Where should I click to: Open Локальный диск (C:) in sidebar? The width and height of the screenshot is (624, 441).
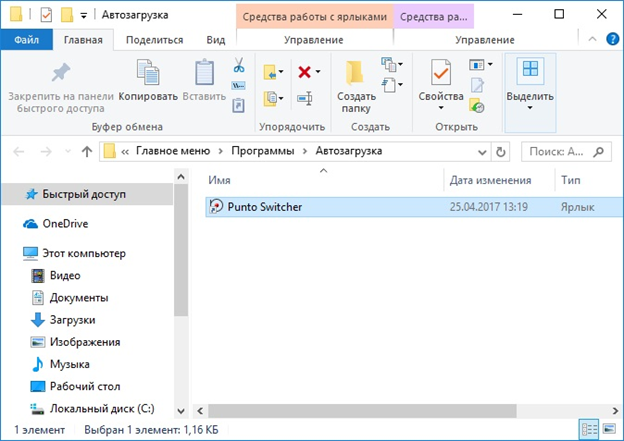coord(102,409)
